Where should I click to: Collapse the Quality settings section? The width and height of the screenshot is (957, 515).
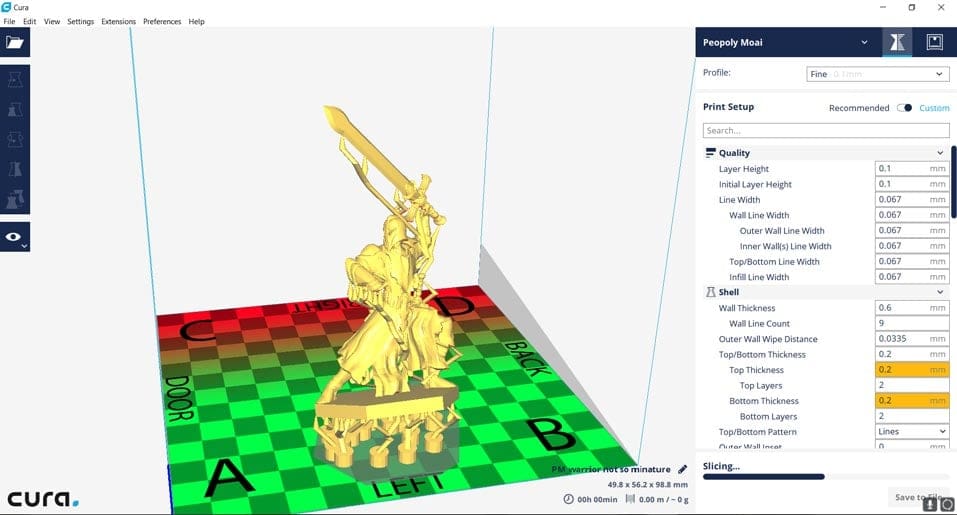pyautogui.click(x=940, y=153)
